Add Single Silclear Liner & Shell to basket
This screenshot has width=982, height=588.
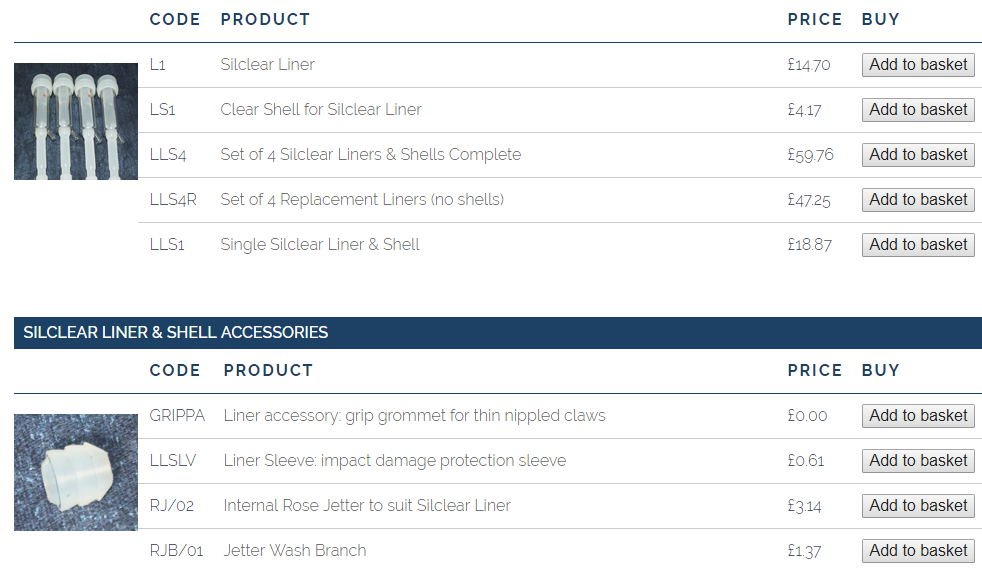[918, 245]
